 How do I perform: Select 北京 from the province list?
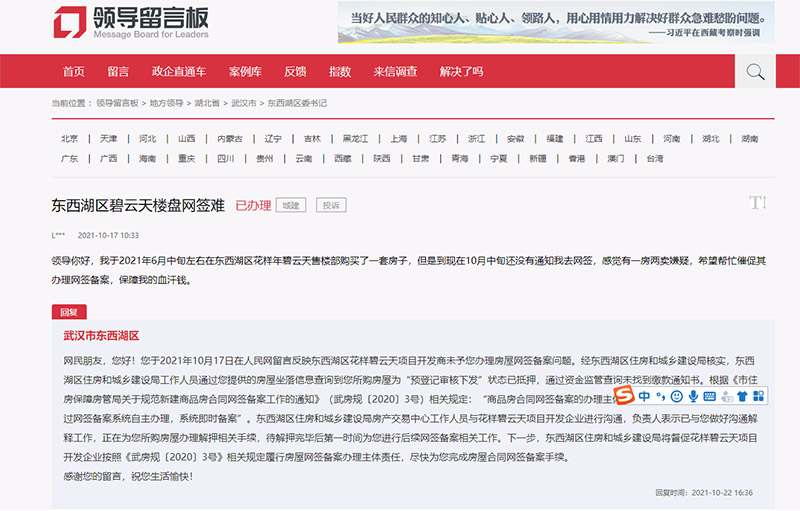pos(69,139)
